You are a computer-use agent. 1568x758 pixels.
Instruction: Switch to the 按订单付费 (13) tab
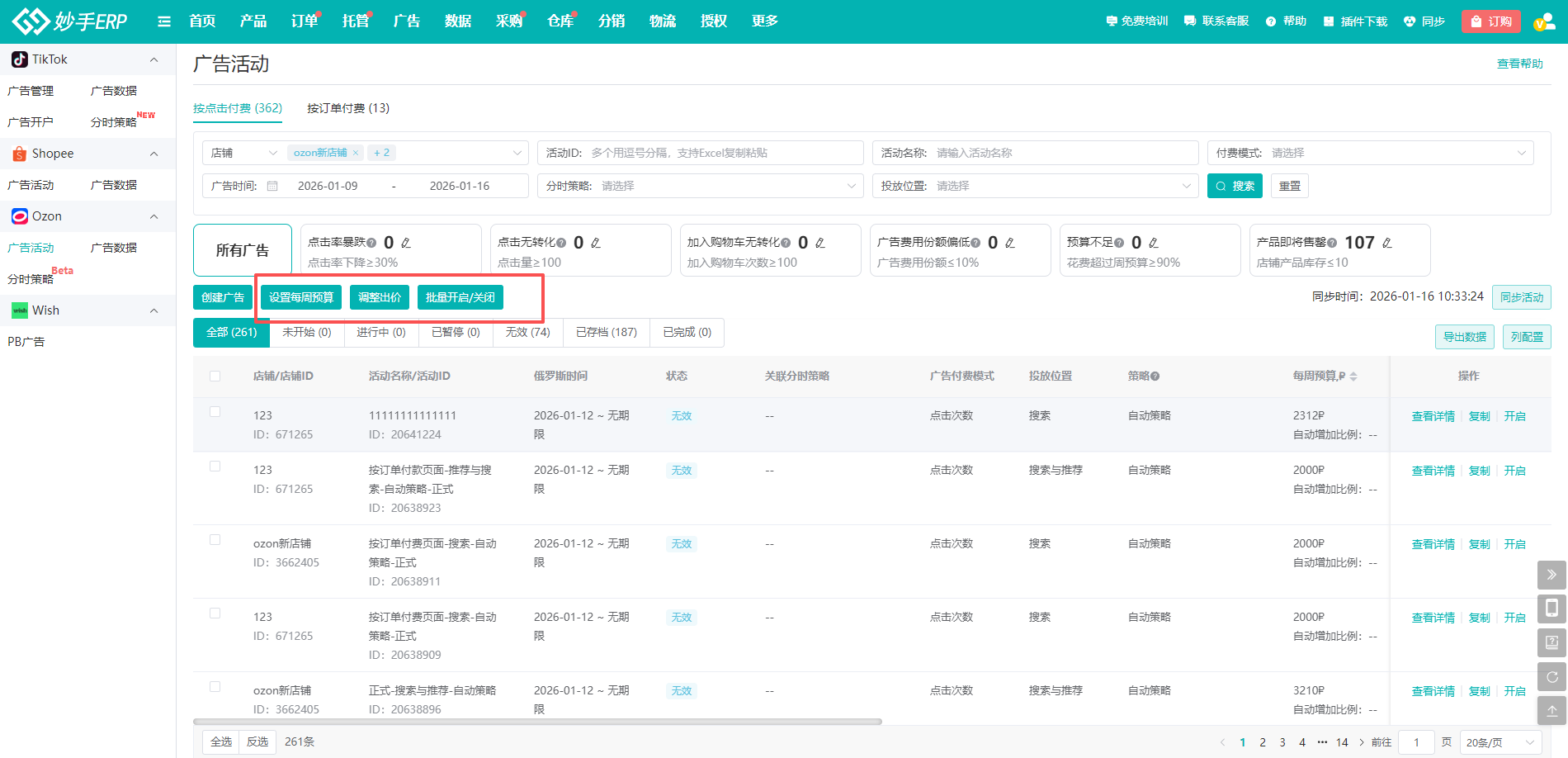[x=347, y=107]
